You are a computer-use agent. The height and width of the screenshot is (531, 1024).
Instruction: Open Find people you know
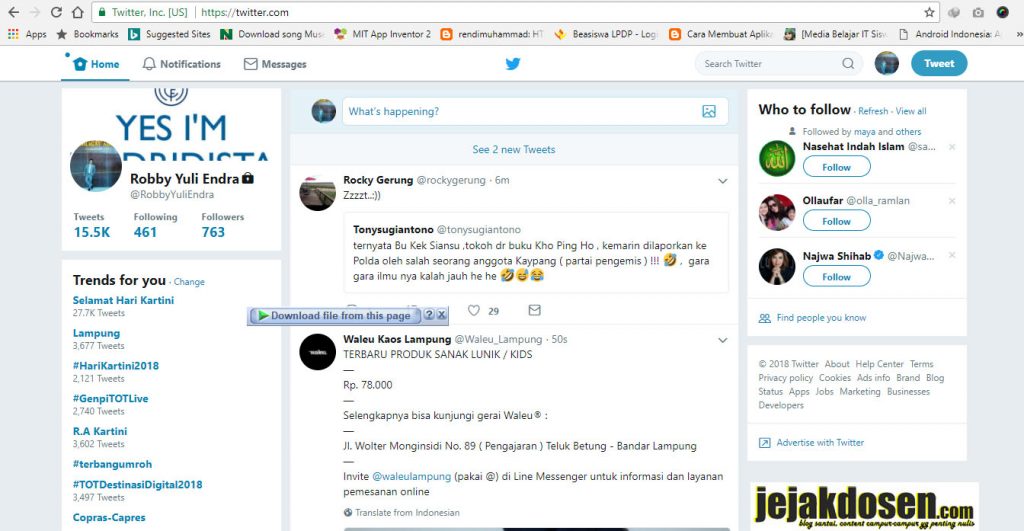click(821, 318)
